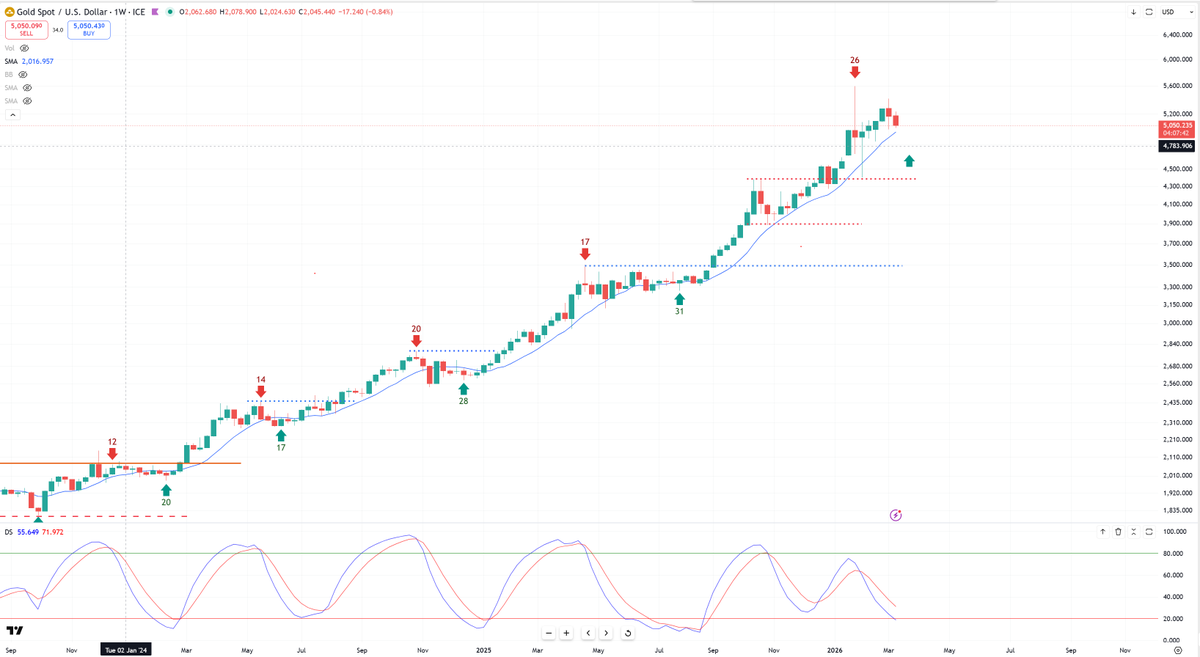The height and width of the screenshot is (657, 1200).
Task: Show the hidden Vol indicator
Action: pos(25,48)
